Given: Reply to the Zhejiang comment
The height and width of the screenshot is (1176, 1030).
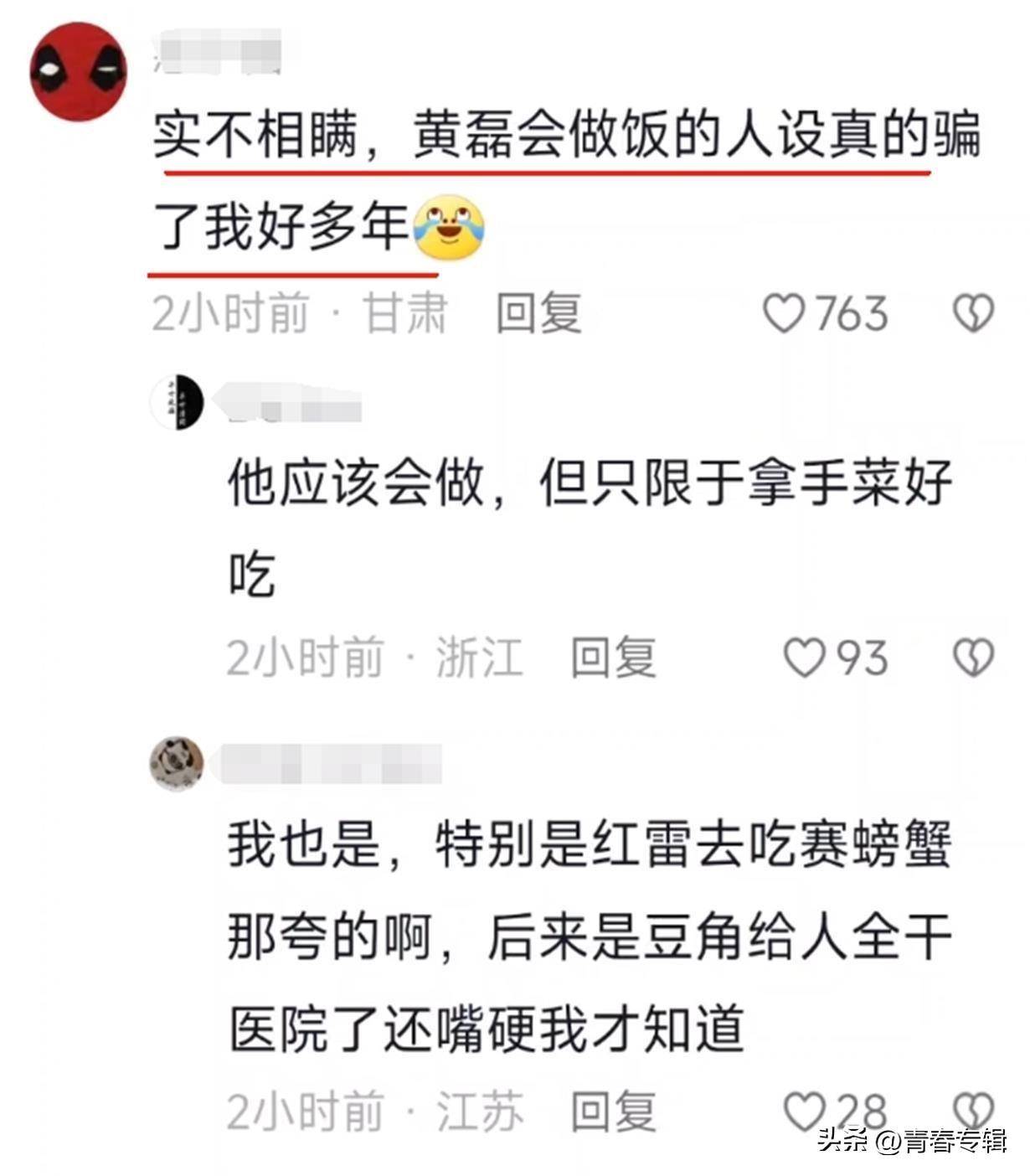Looking at the screenshot, I should (x=613, y=657).
